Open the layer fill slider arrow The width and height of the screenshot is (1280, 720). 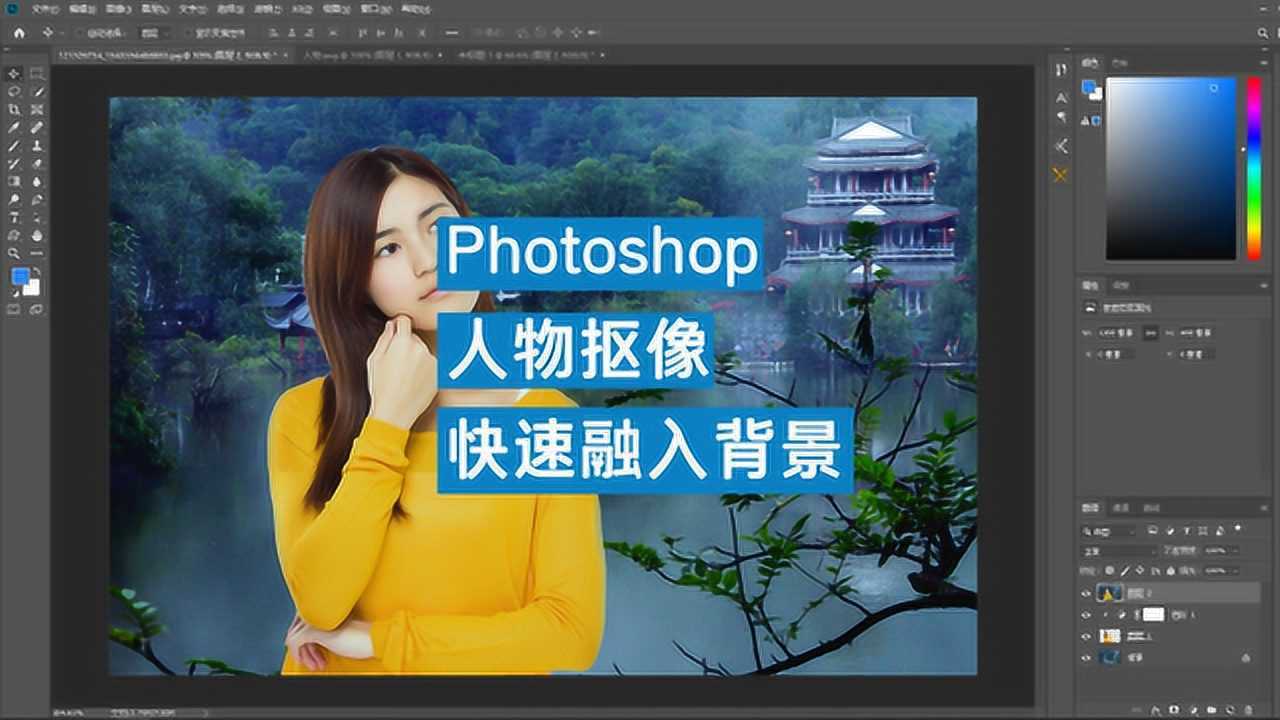1235,570
